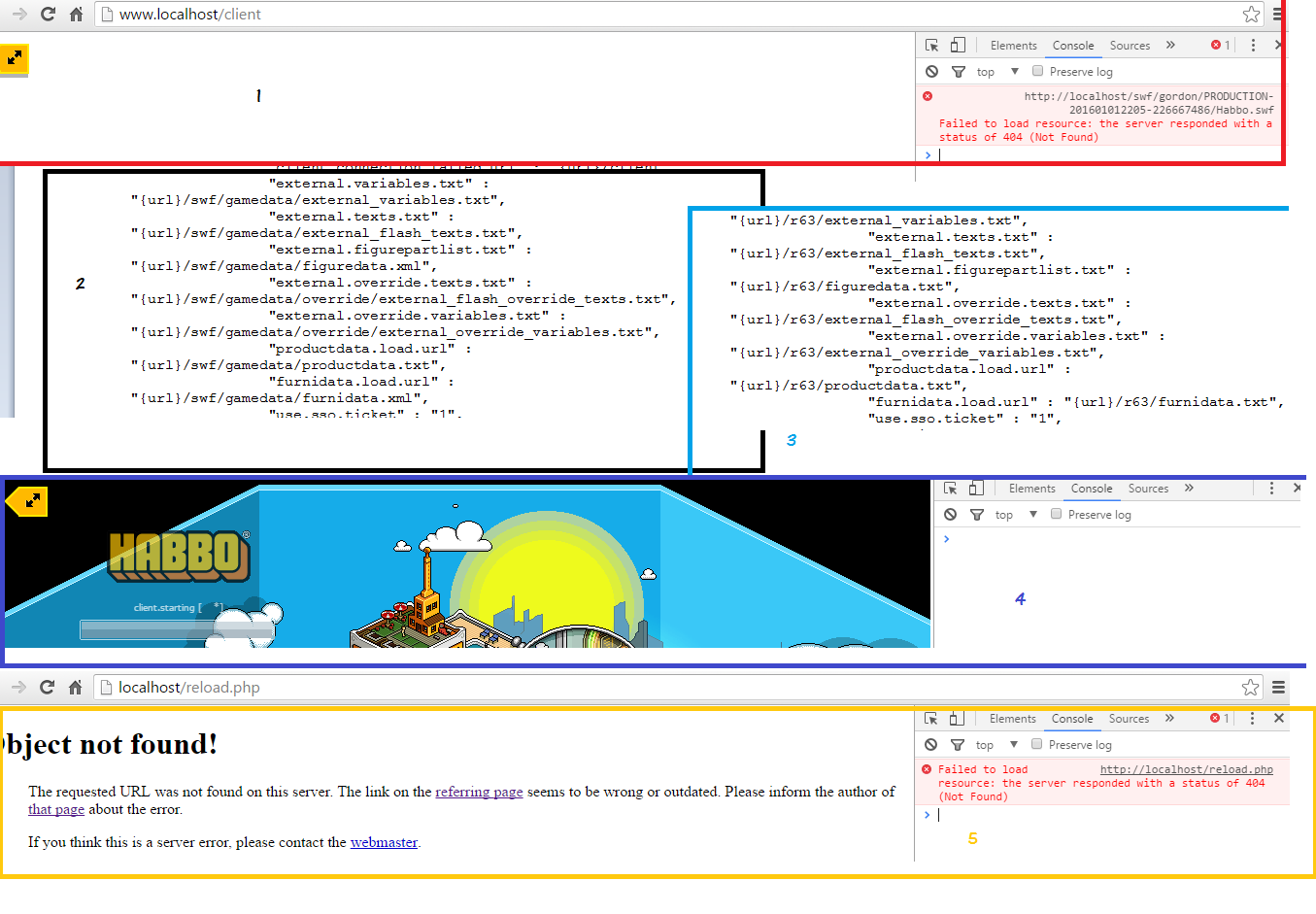Open 'top' context dropdown in the Habbo.swf error console

[997, 72]
